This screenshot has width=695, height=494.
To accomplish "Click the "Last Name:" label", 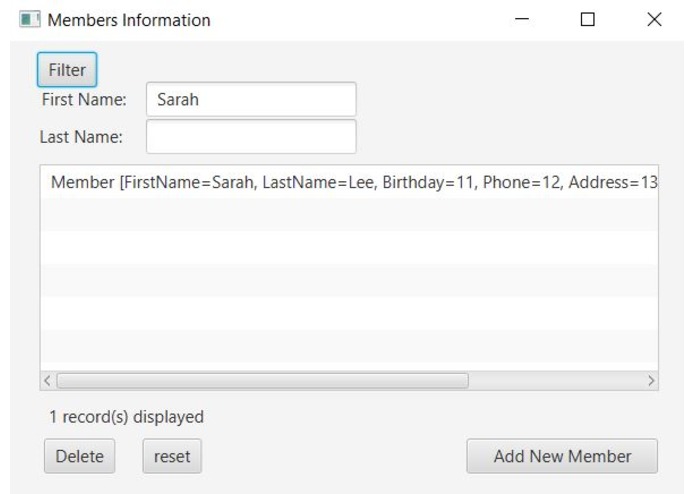I will click(x=81, y=137).
